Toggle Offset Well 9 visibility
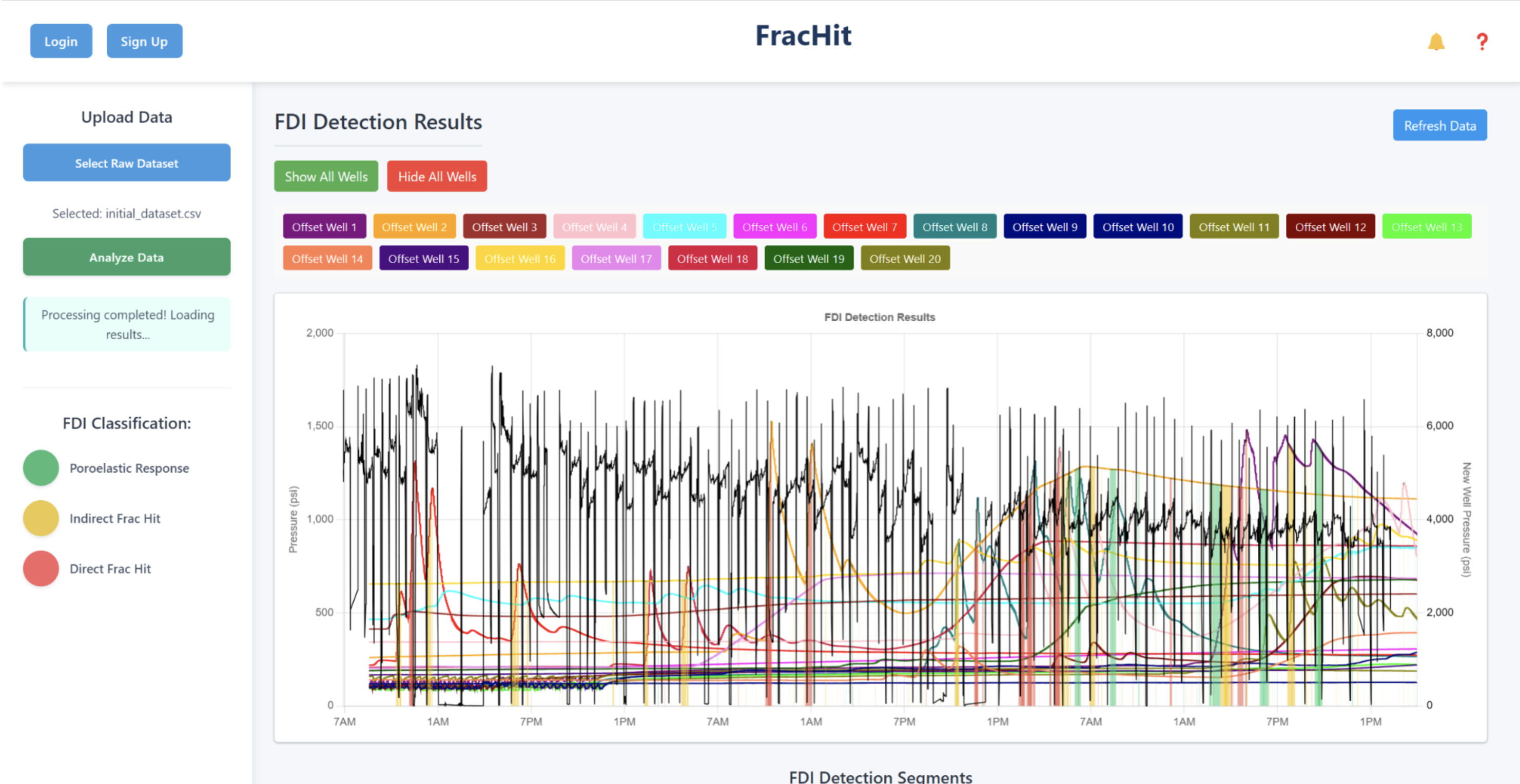 click(x=1045, y=226)
